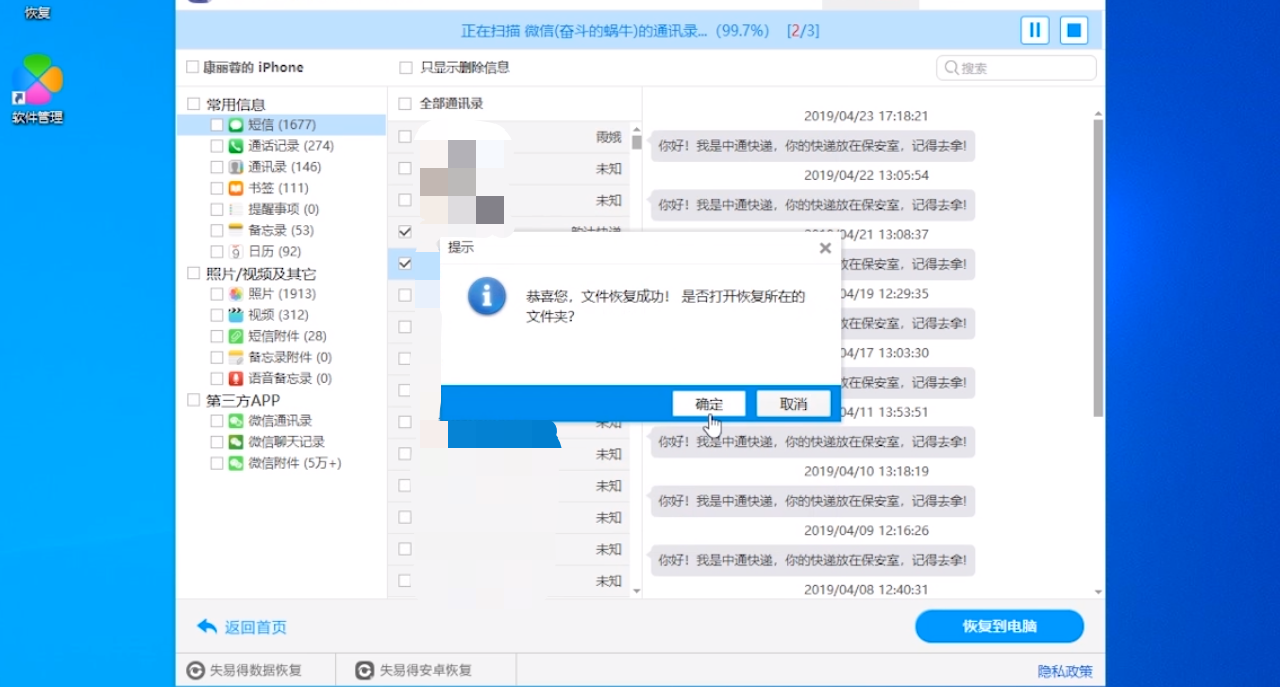Check the 第三方APP group checkbox

pyautogui.click(x=193, y=400)
